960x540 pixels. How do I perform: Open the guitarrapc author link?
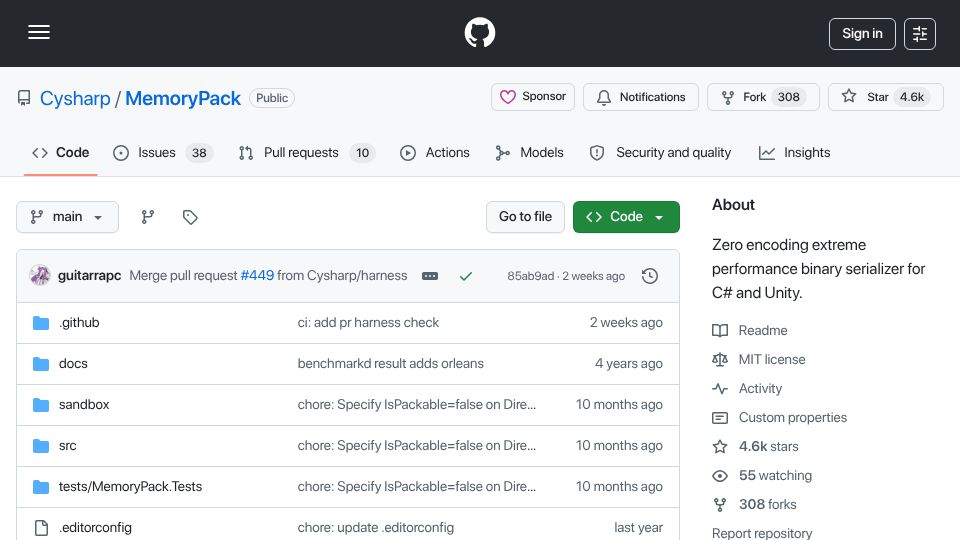coord(89,276)
